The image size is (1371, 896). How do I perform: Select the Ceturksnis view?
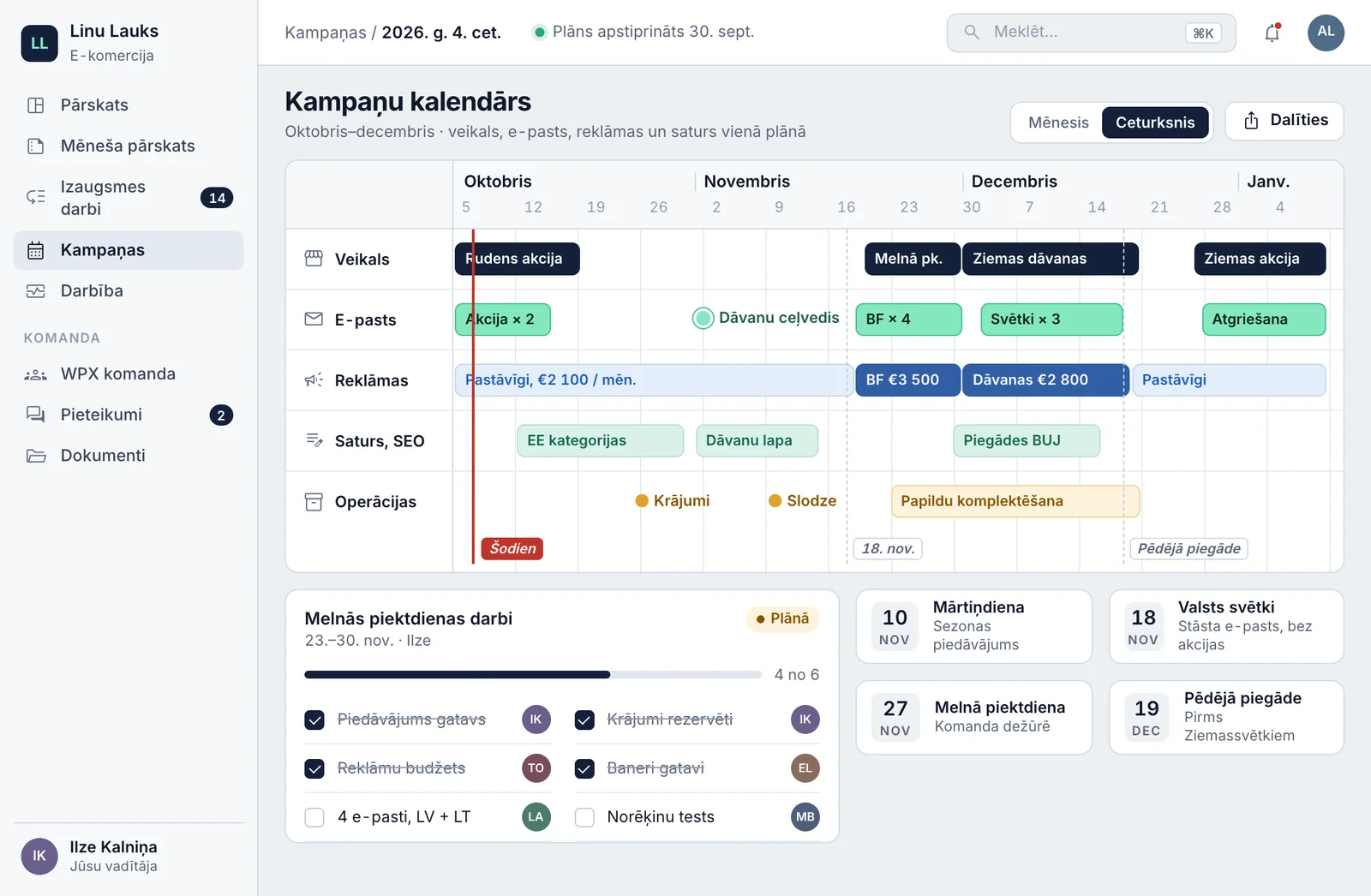click(x=1155, y=122)
